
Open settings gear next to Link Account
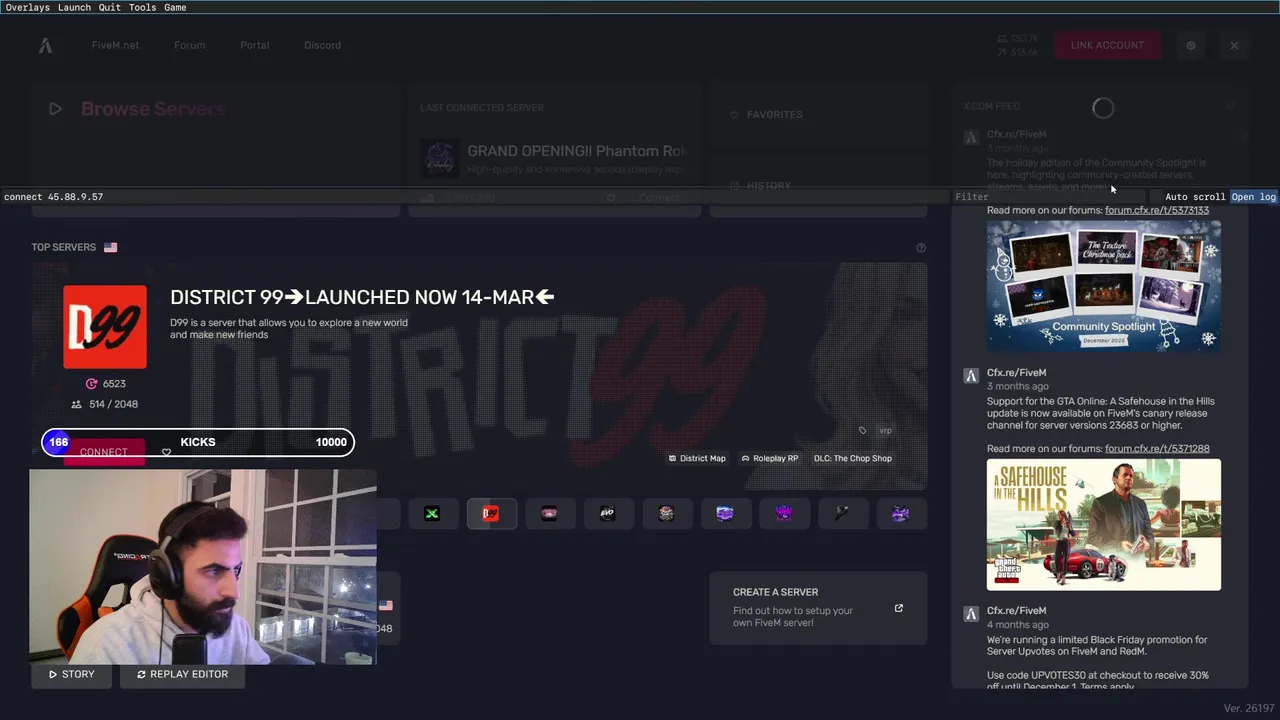point(1191,45)
